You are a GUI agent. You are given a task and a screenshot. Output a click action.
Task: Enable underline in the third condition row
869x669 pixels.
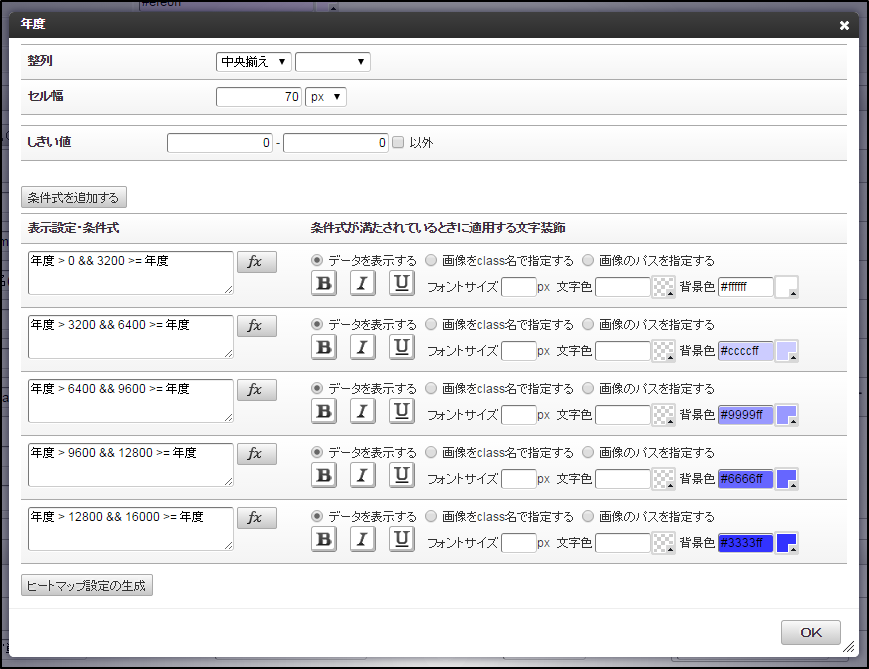pos(401,411)
